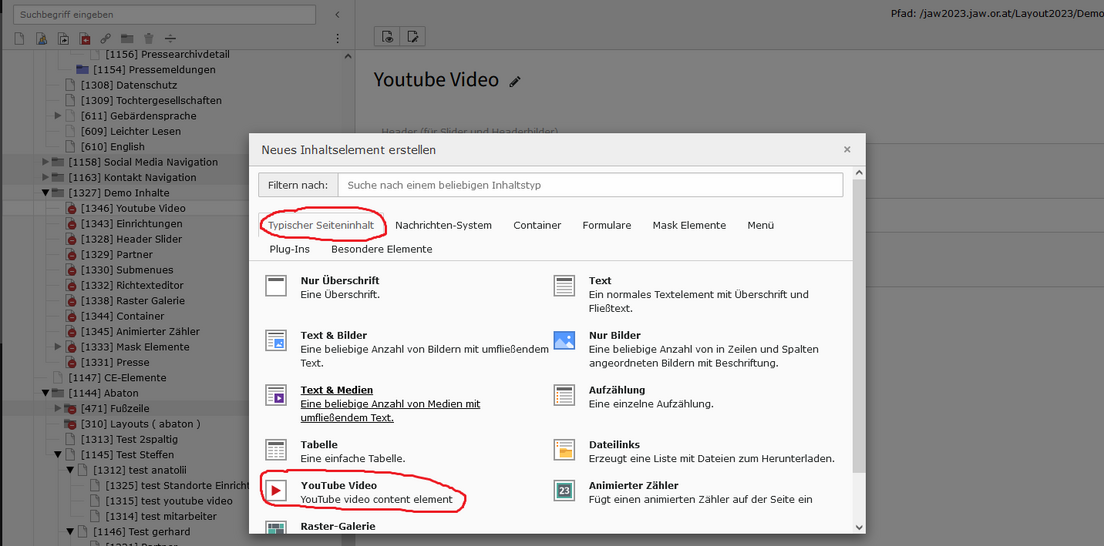
Task: Choose the shortcut page type icon
Action: (63, 39)
